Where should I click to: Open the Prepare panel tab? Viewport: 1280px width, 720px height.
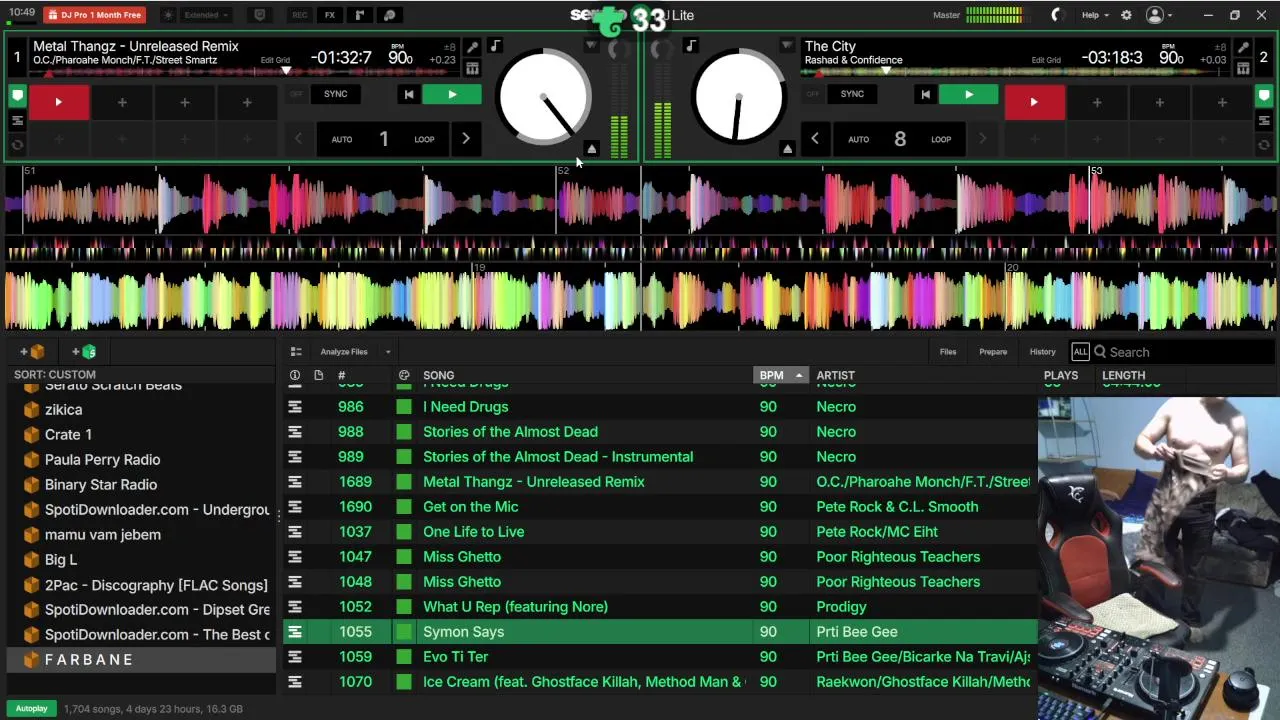click(x=993, y=352)
